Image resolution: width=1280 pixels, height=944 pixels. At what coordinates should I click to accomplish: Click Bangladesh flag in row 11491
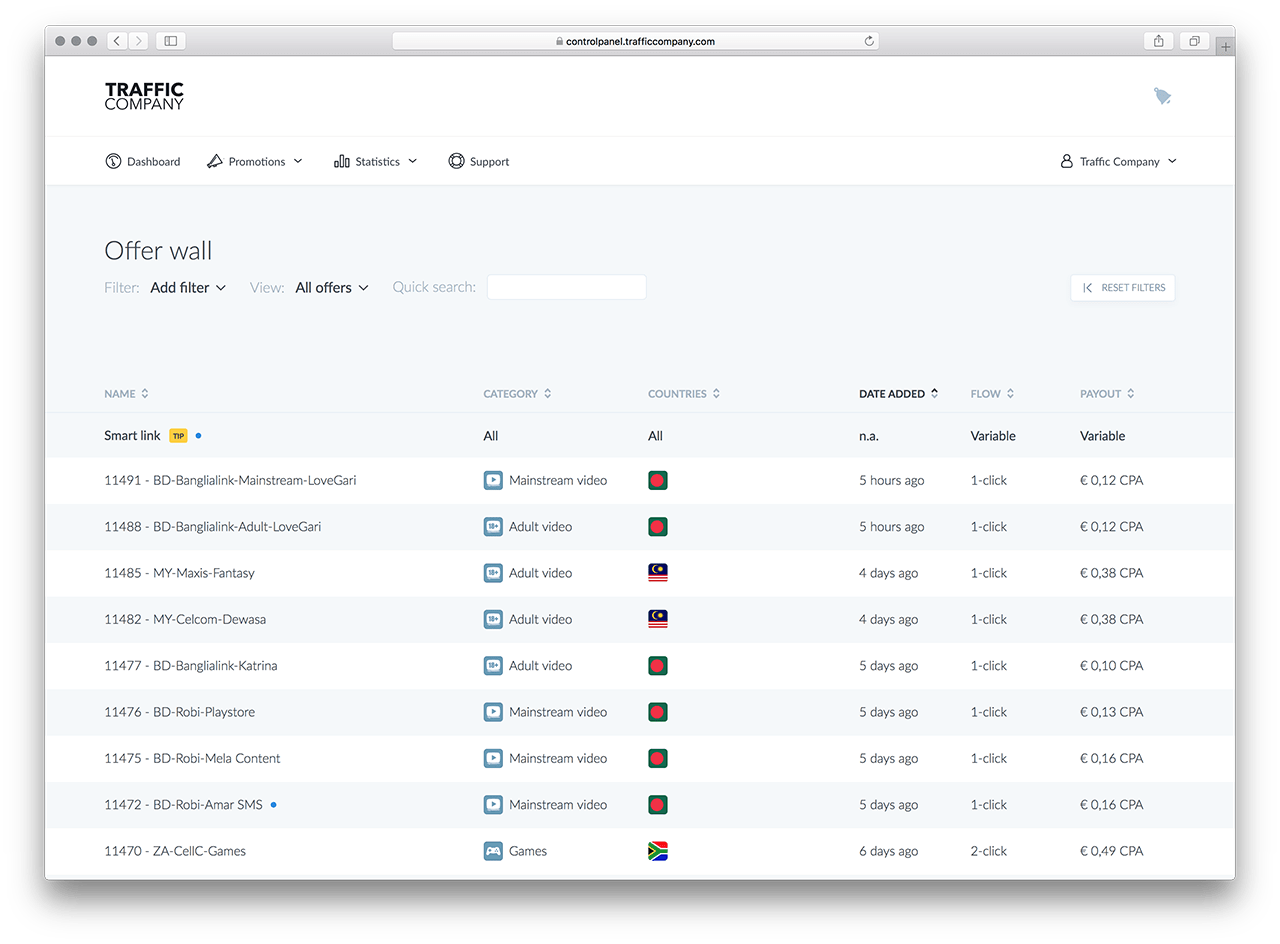tap(658, 480)
